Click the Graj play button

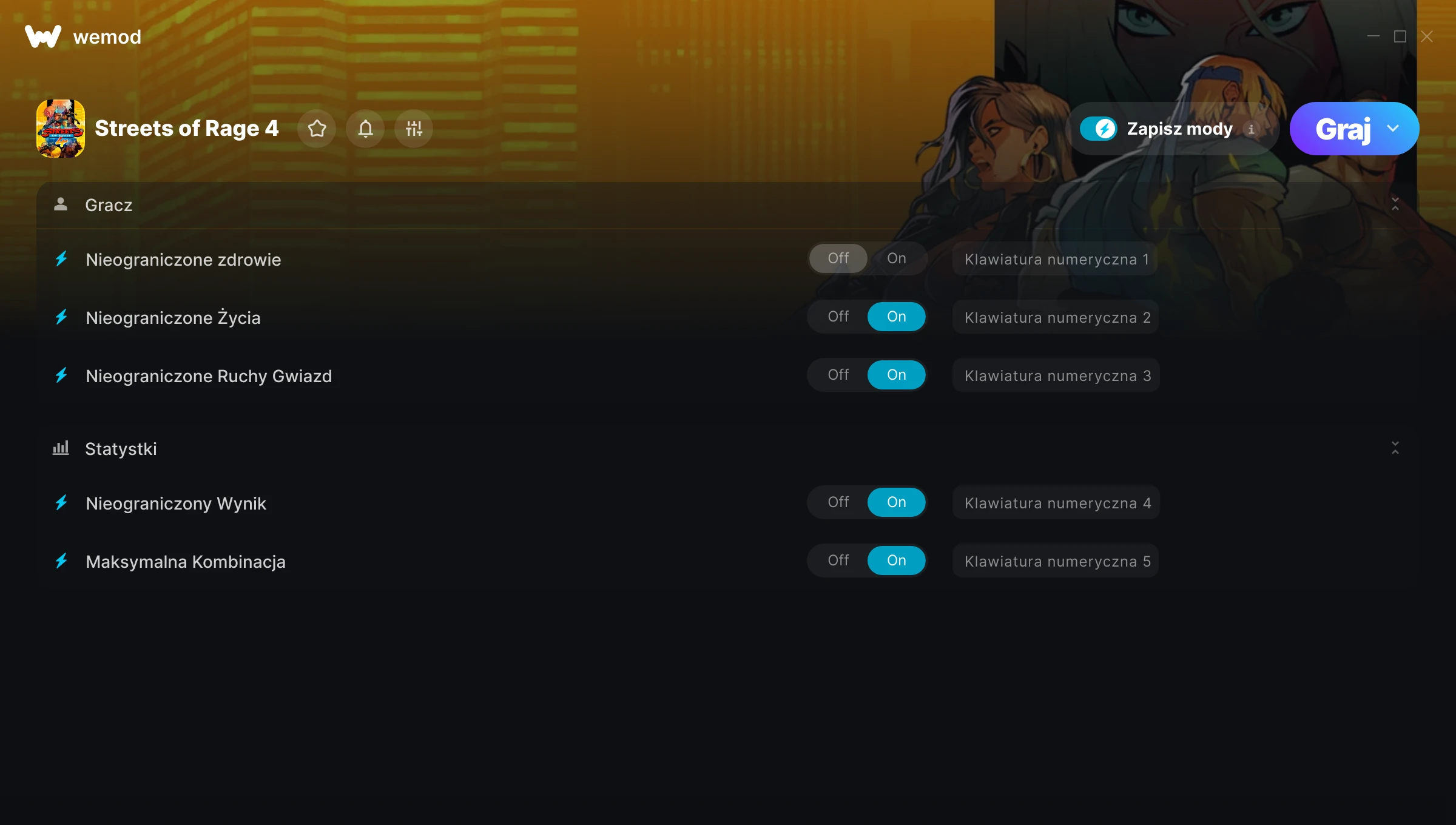[x=1343, y=129]
